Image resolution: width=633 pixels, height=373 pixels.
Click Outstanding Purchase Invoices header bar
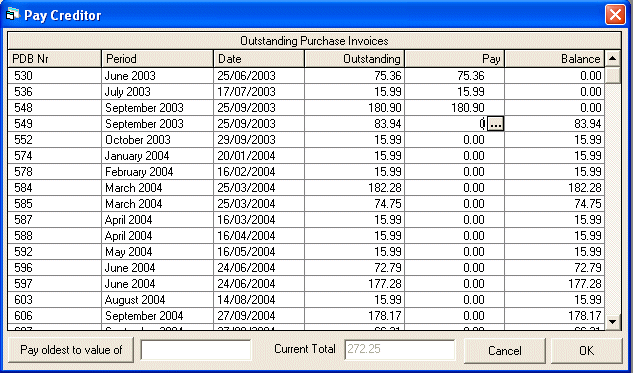(x=314, y=41)
